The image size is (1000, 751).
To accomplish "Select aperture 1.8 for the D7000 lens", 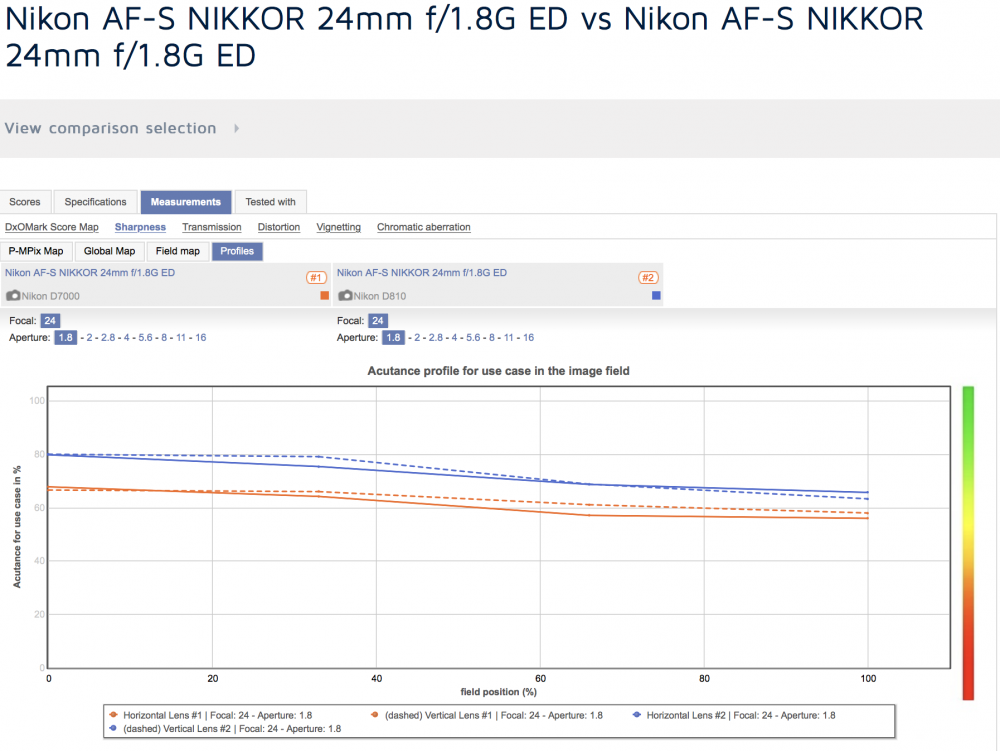I will tap(66, 337).
